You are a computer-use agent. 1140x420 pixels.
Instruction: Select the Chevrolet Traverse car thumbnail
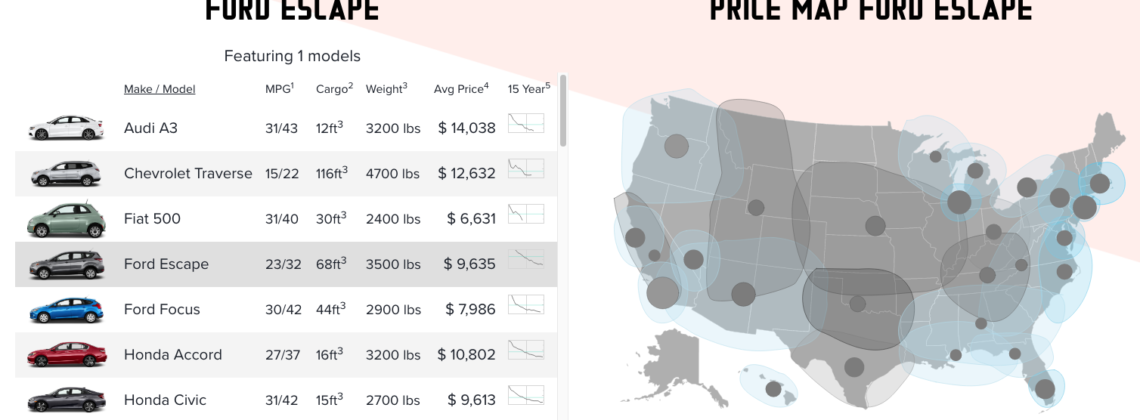pyautogui.click(x=66, y=174)
